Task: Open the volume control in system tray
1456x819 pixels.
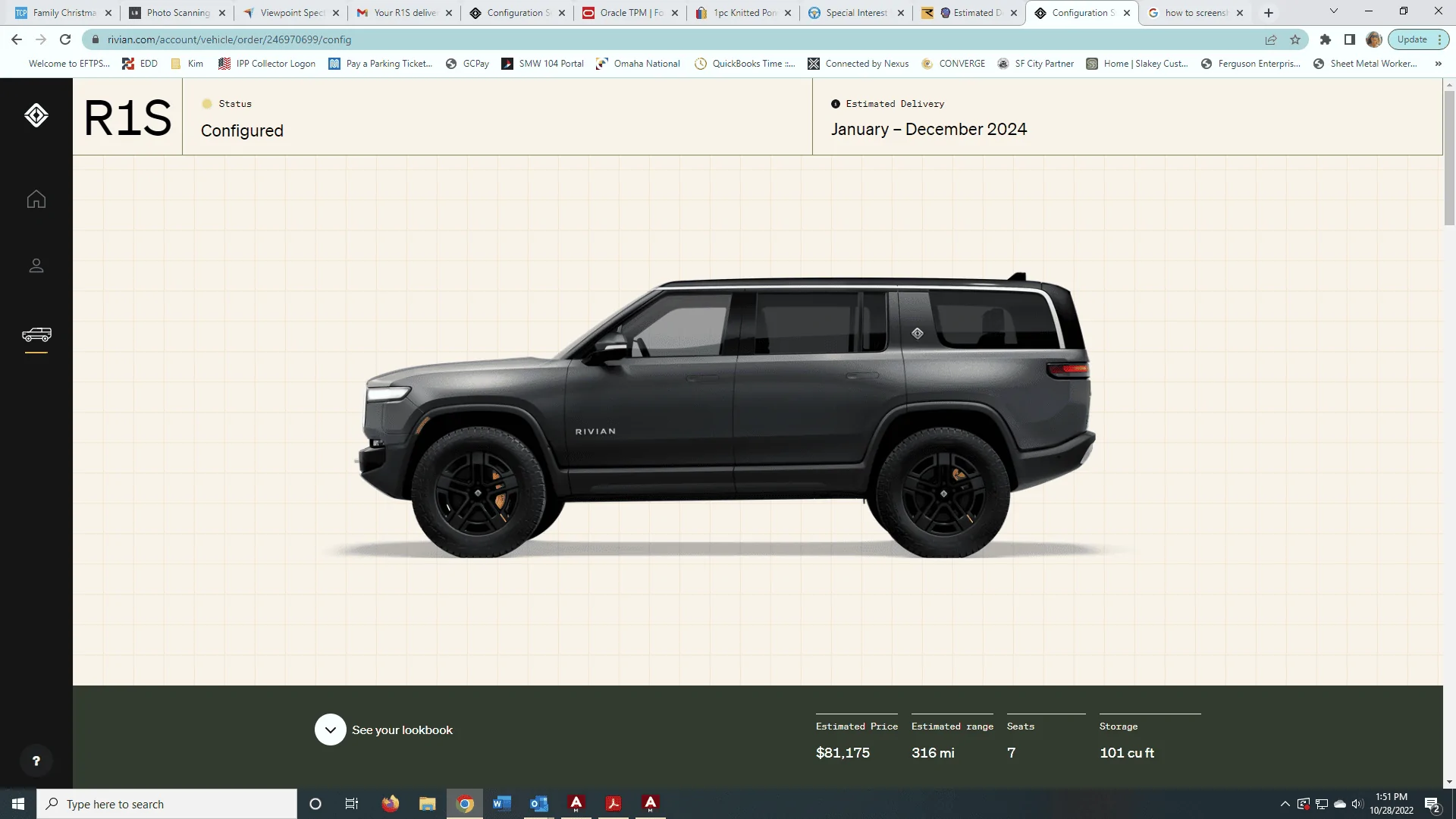Action: pos(1357,804)
